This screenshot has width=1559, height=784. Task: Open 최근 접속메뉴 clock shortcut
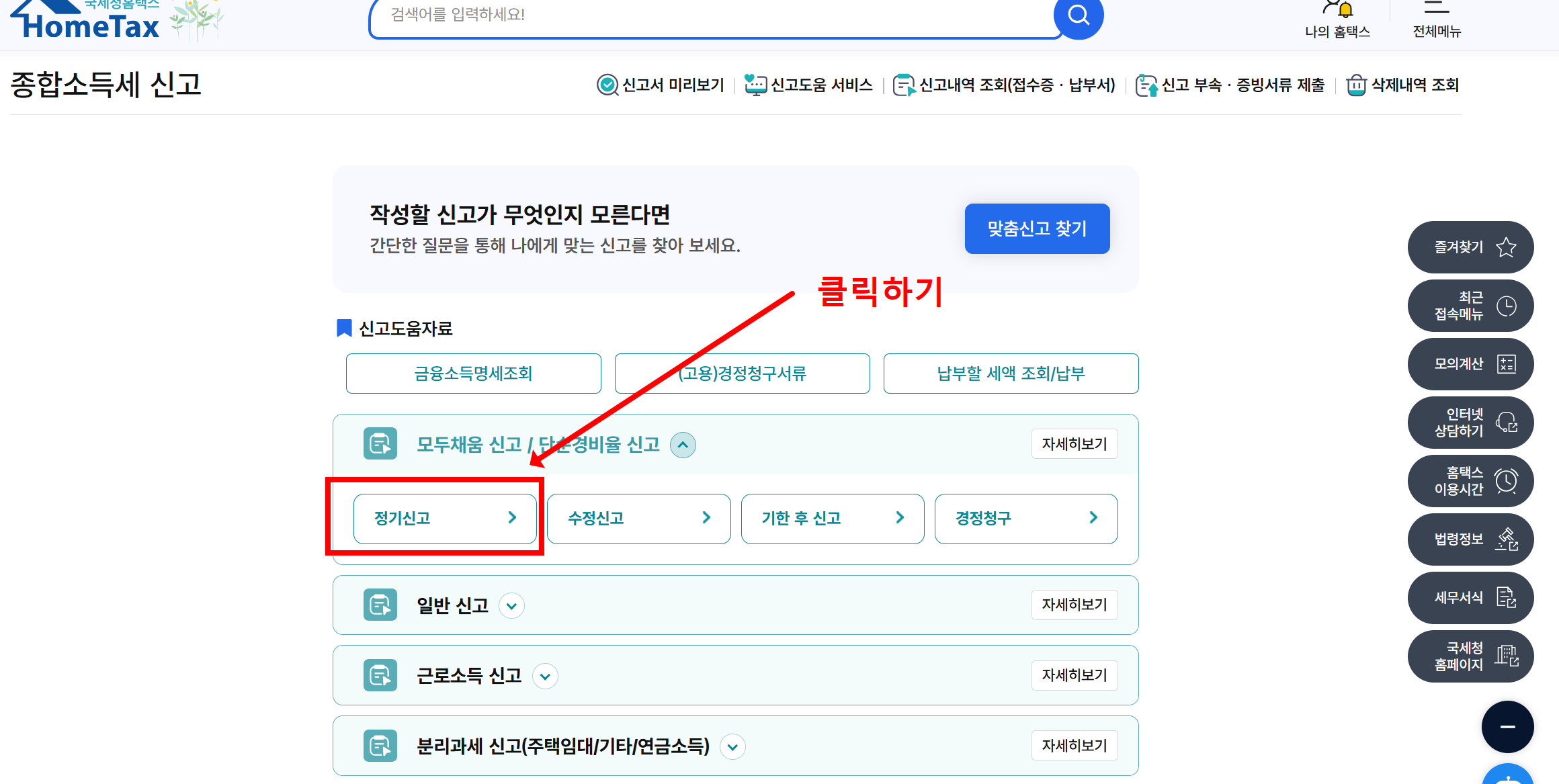pyautogui.click(x=1470, y=306)
